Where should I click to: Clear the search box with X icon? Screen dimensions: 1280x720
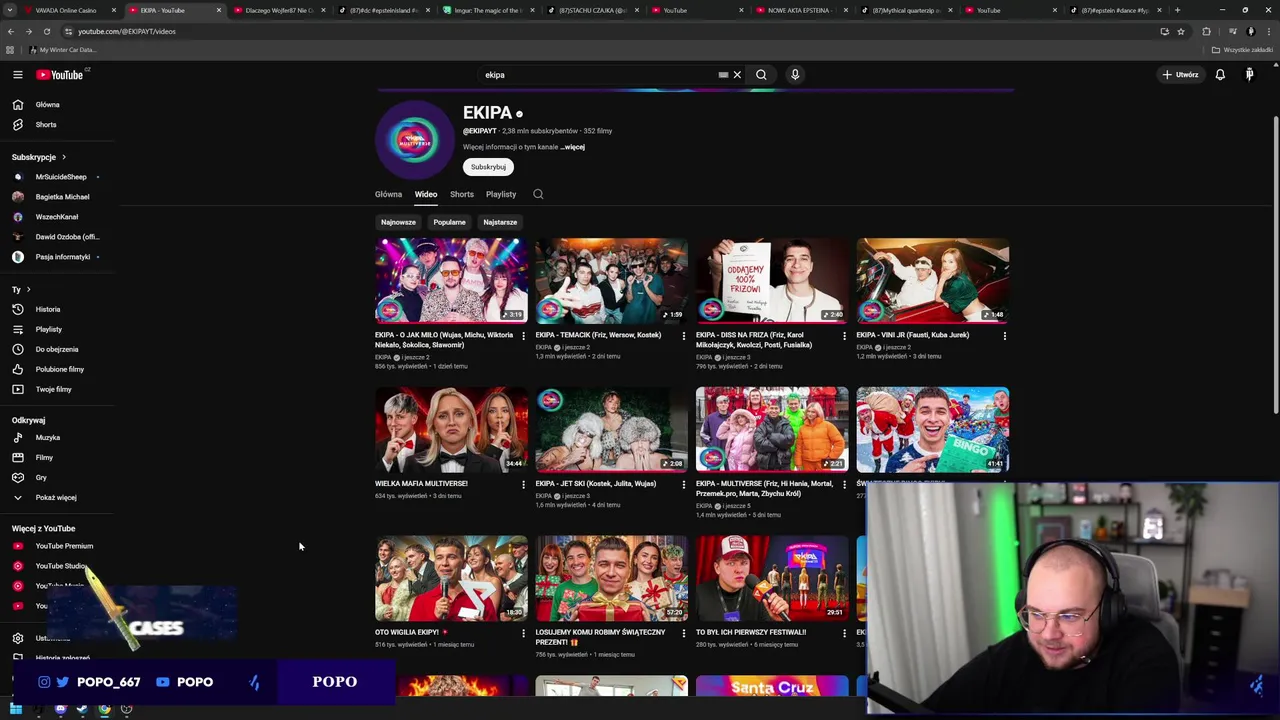click(737, 75)
